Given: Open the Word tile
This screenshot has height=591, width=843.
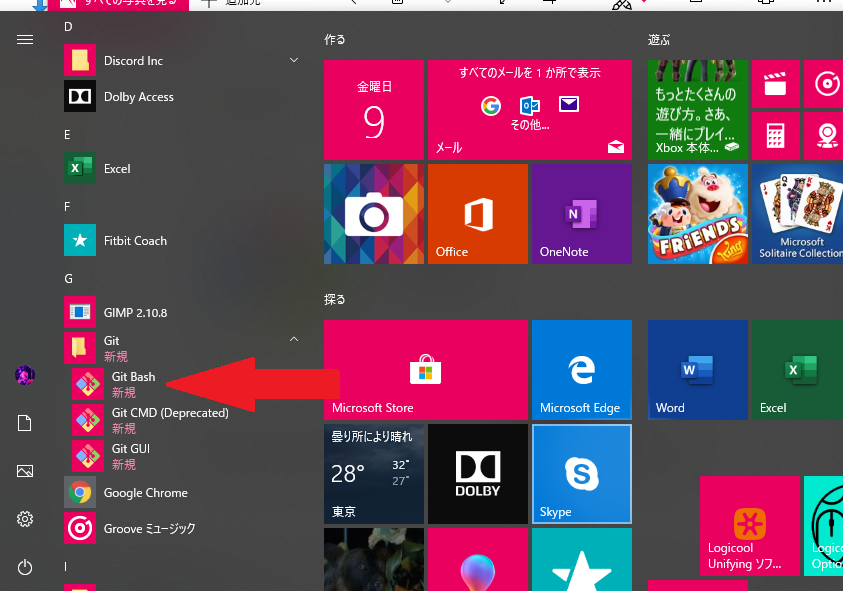Looking at the screenshot, I should pyautogui.click(x=698, y=370).
